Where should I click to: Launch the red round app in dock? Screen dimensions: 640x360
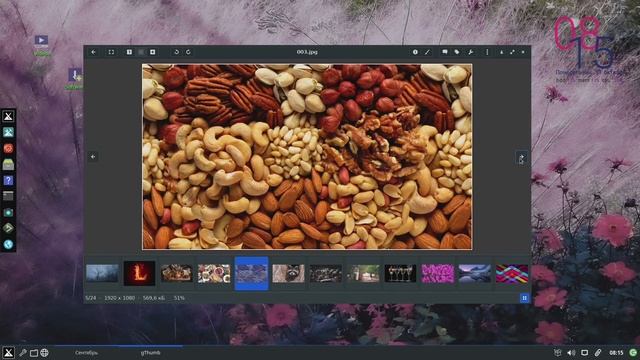[x=8, y=148]
